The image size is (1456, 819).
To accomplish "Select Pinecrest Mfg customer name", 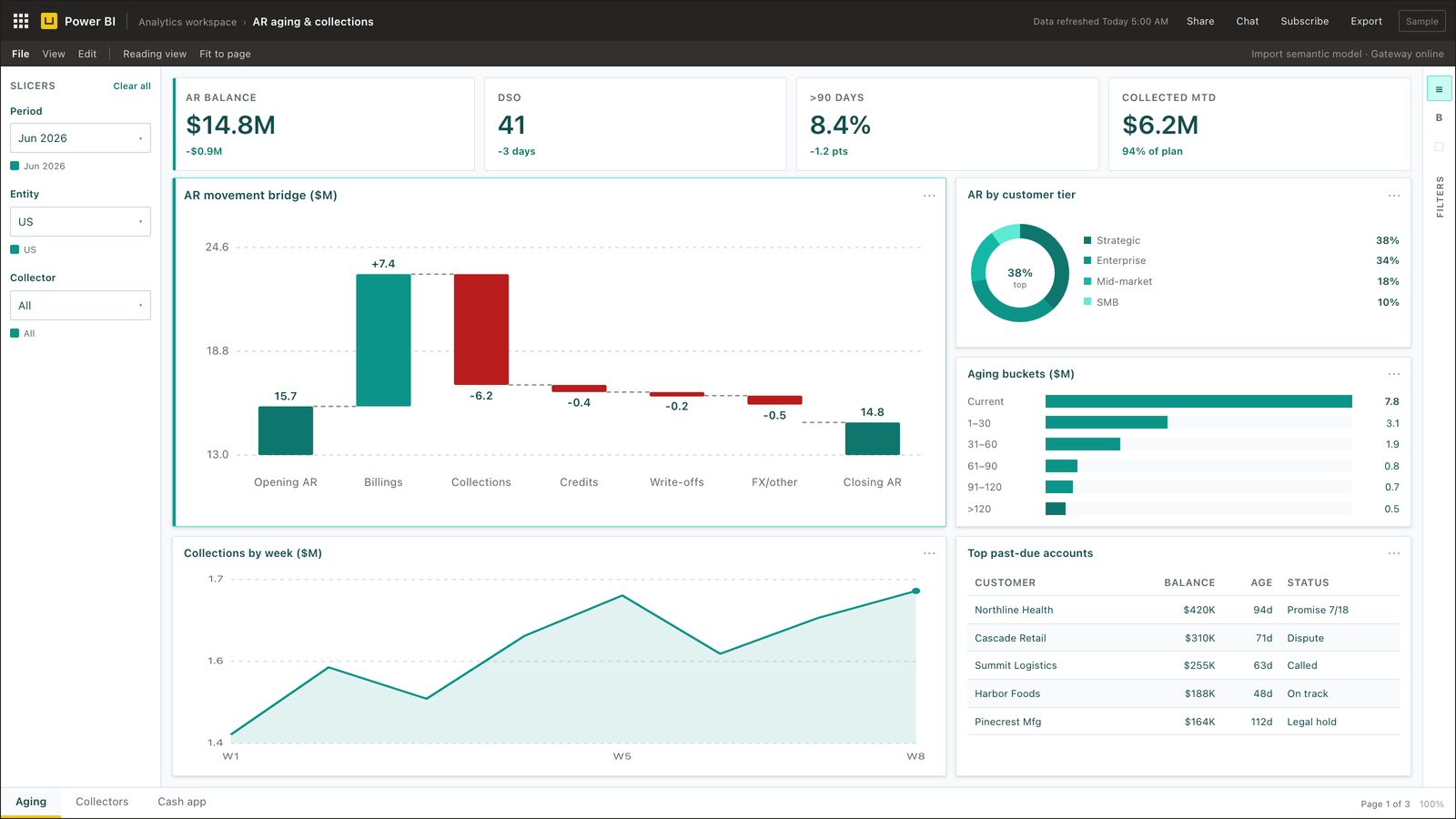I will click(x=1008, y=722).
